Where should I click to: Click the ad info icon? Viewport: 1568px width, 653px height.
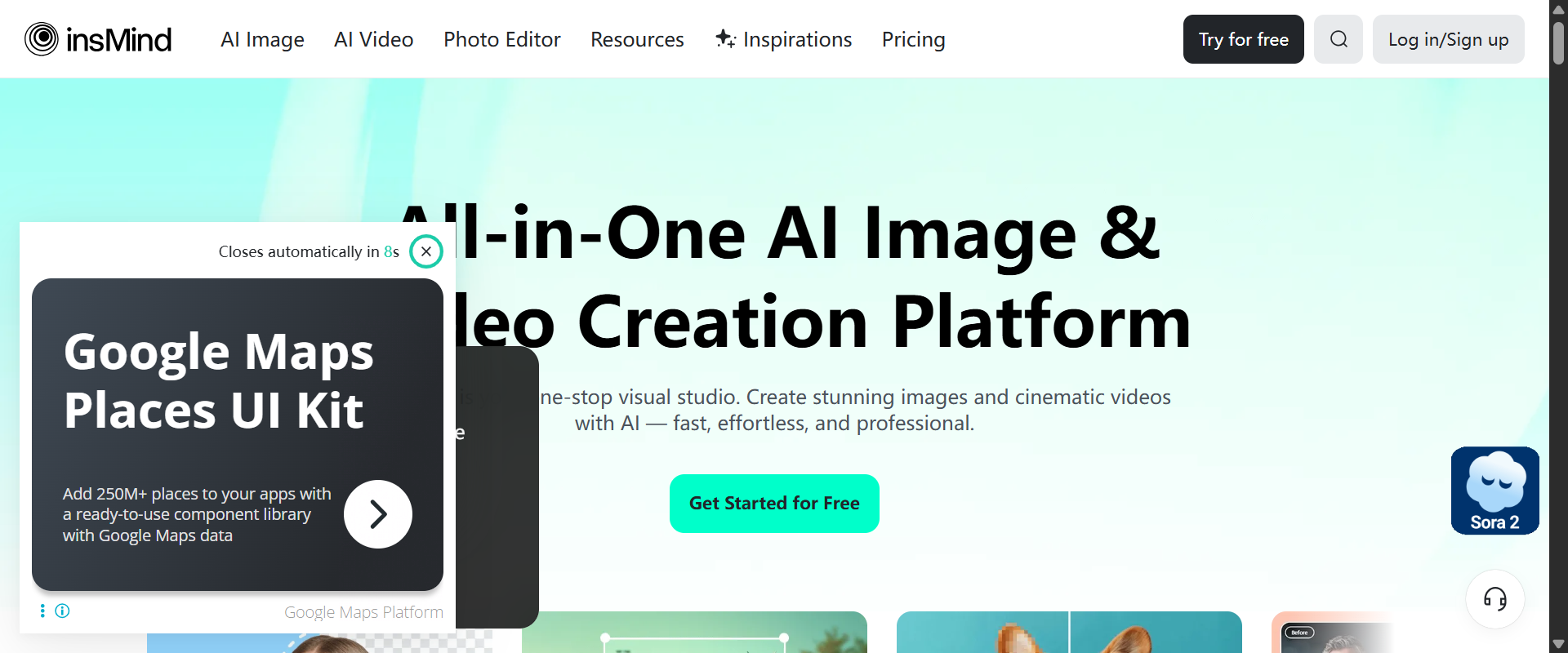pyautogui.click(x=62, y=611)
